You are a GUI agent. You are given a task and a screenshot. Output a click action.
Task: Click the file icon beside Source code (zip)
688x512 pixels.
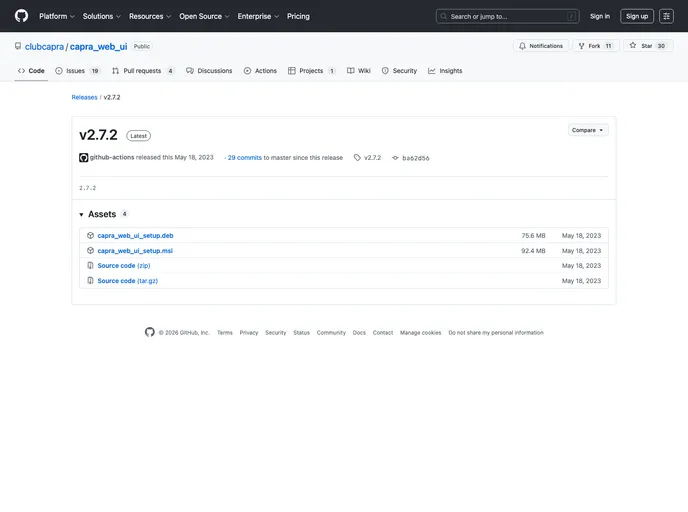tap(90, 265)
